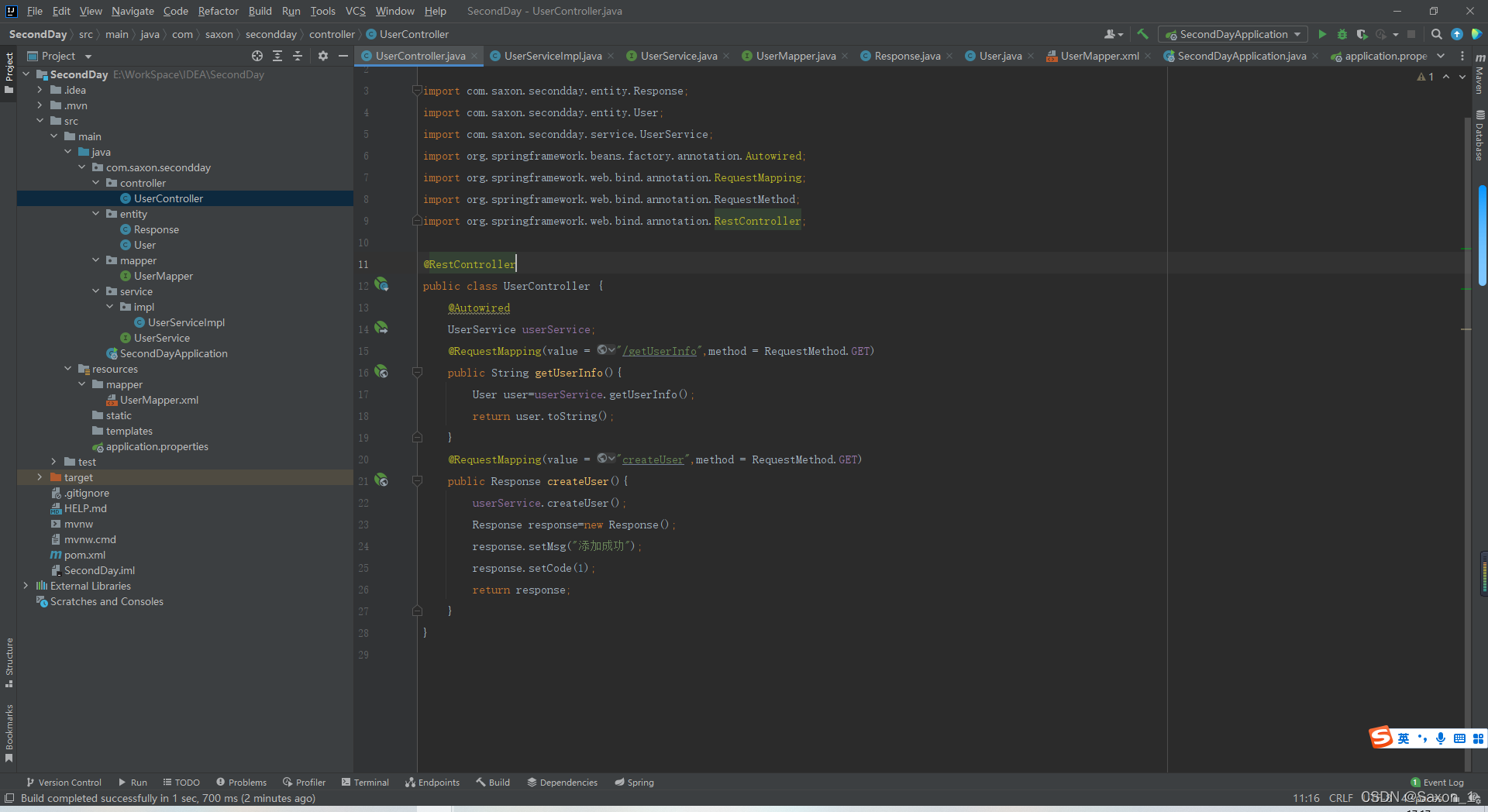This screenshot has height=812, width=1488.
Task: Collapse the resources folder
Action: pos(67,369)
